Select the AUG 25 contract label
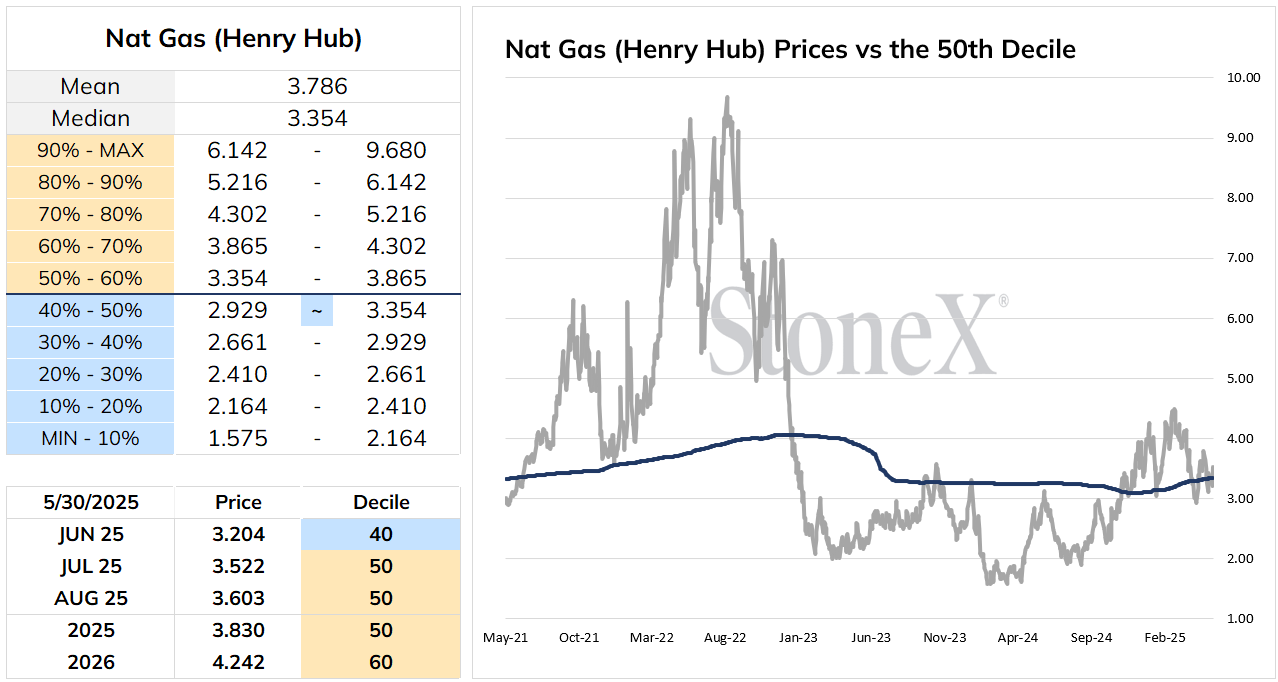 [x=90, y=598]
